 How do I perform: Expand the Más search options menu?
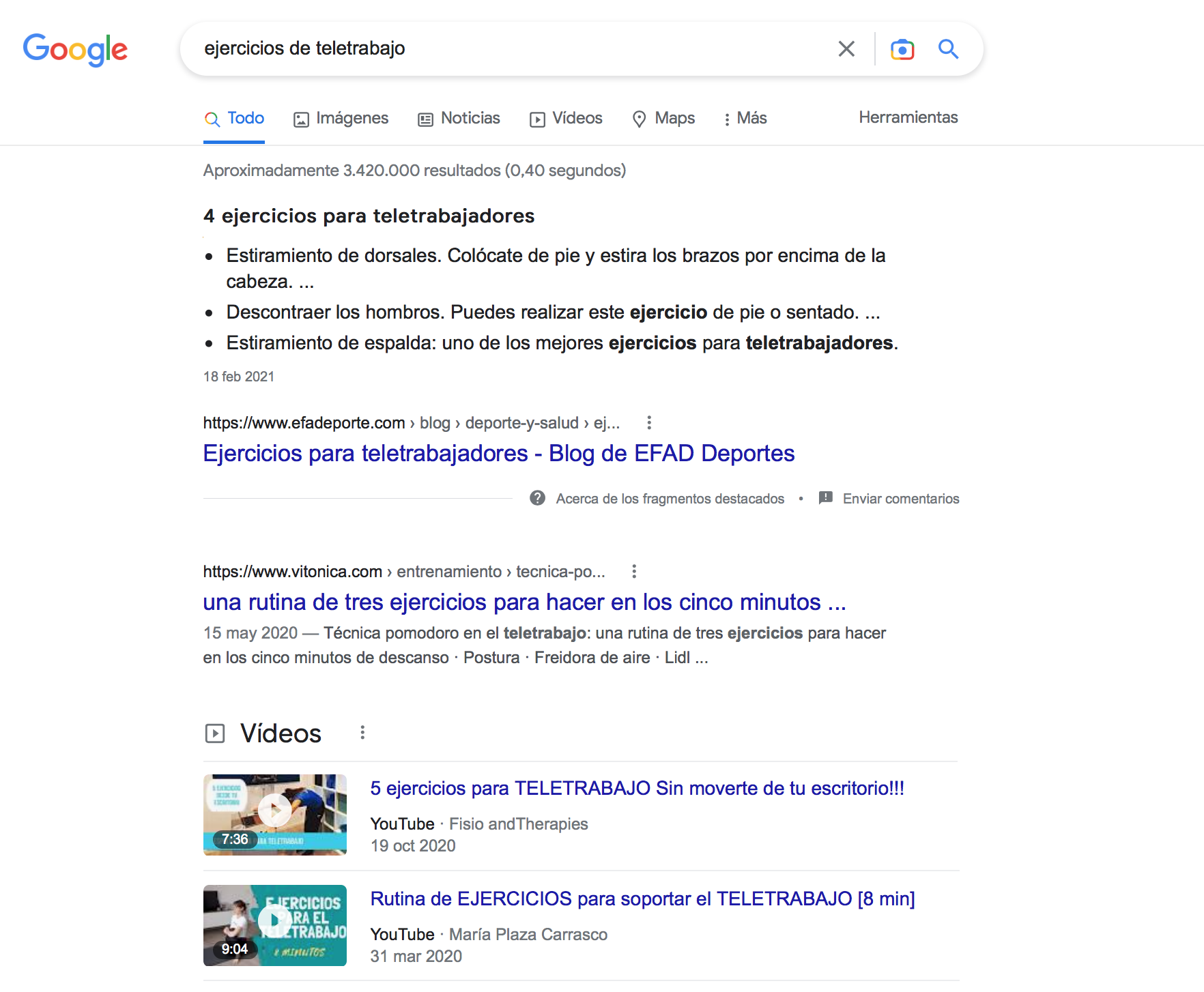745,119
